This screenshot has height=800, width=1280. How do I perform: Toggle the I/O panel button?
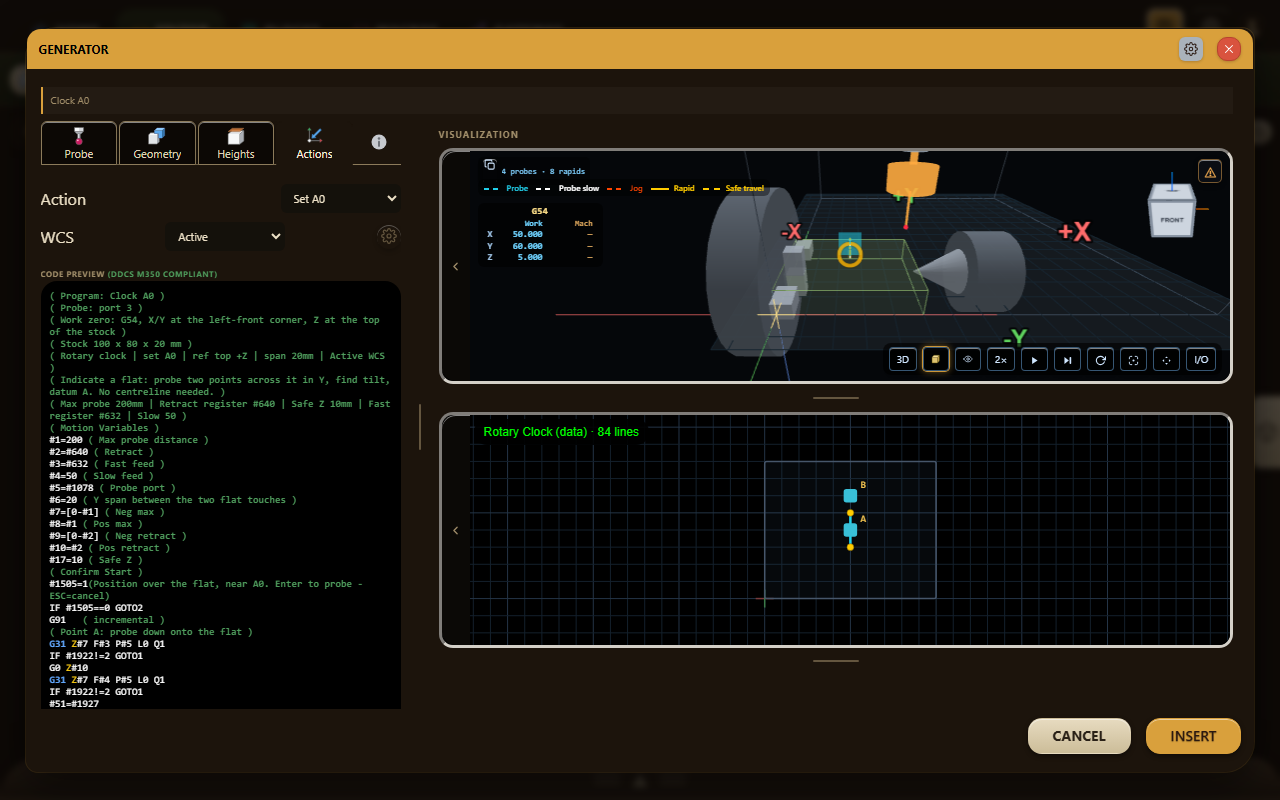point(1201,359)
